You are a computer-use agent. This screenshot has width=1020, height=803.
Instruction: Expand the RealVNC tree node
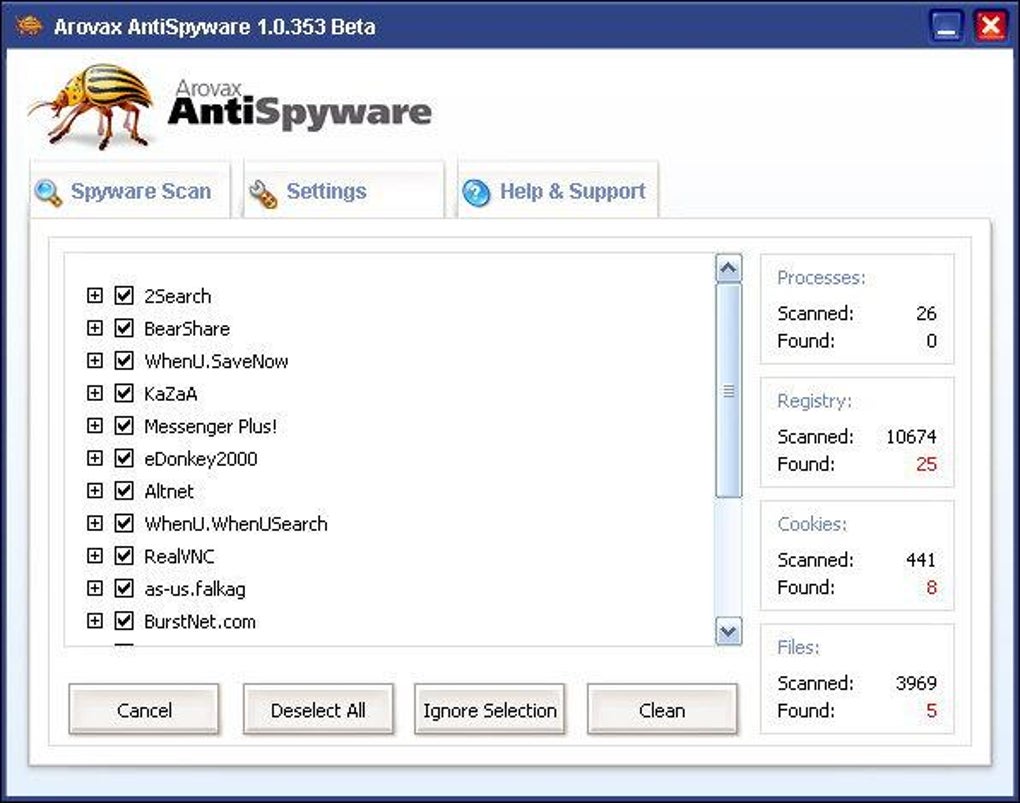pyautogui.click(x=95, y=556)
